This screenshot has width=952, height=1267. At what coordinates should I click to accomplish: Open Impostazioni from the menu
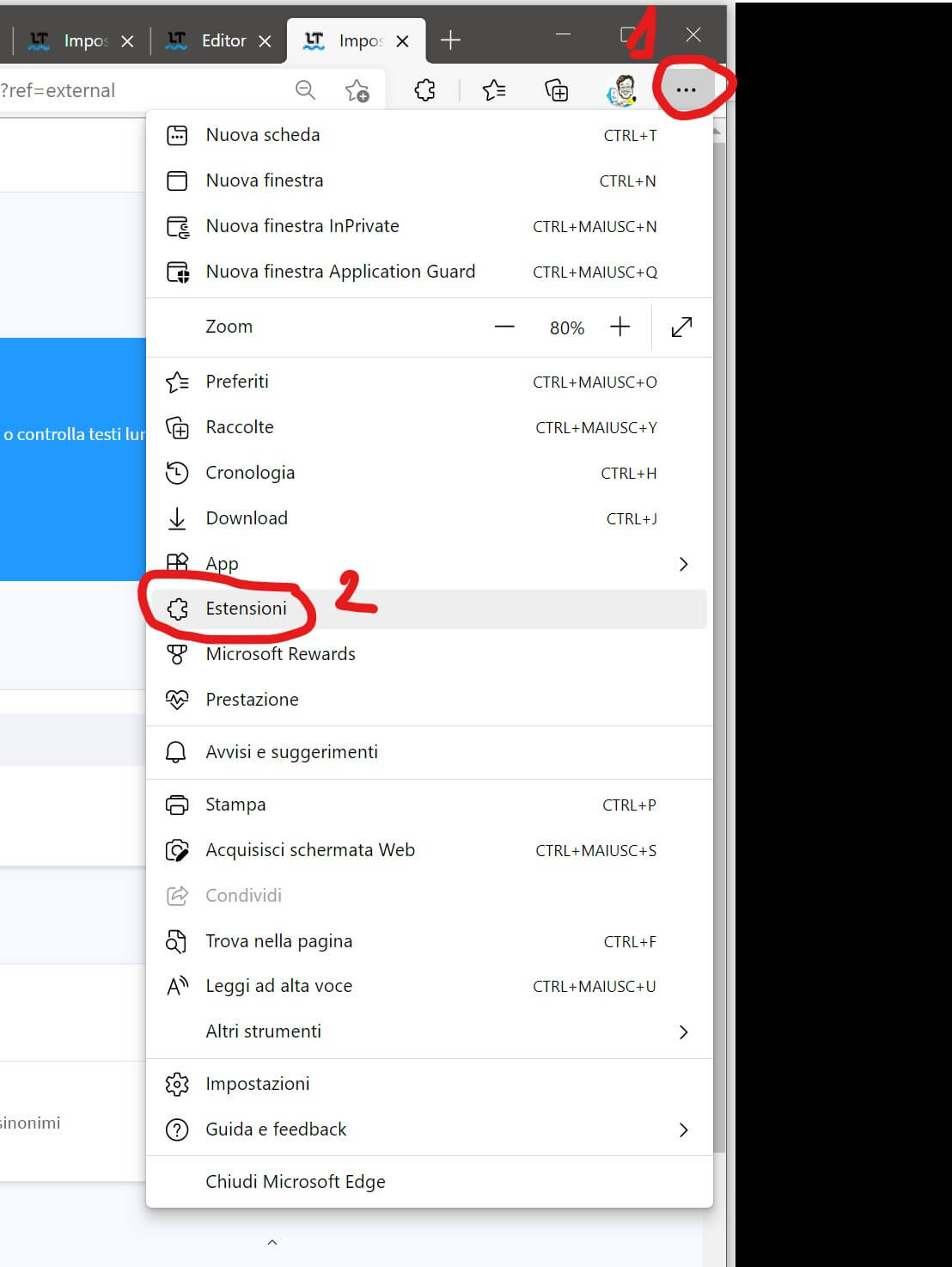pyautogui.click(x=257, y=1084)
